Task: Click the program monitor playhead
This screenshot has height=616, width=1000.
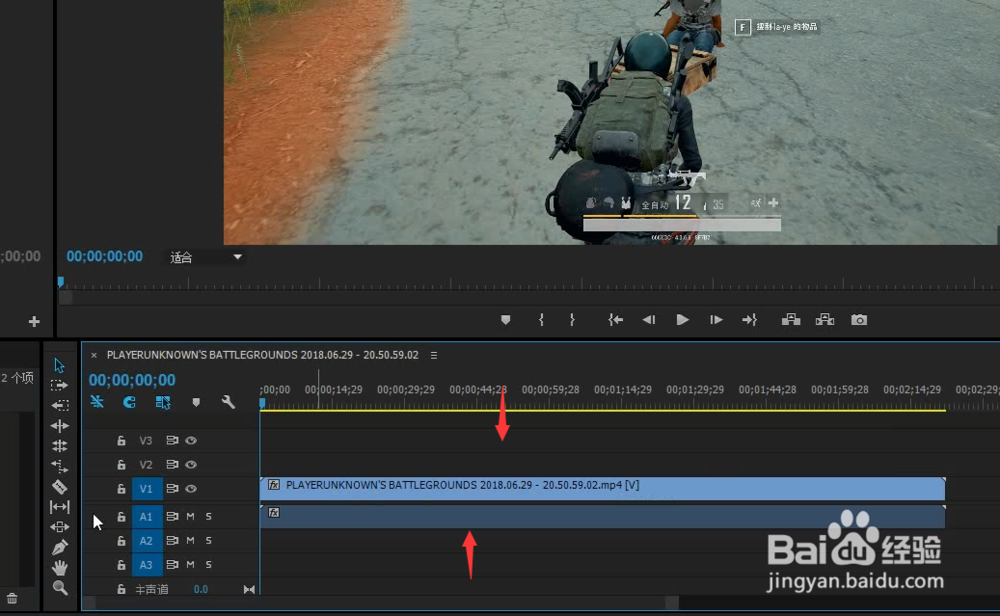Action: point(61,281)
